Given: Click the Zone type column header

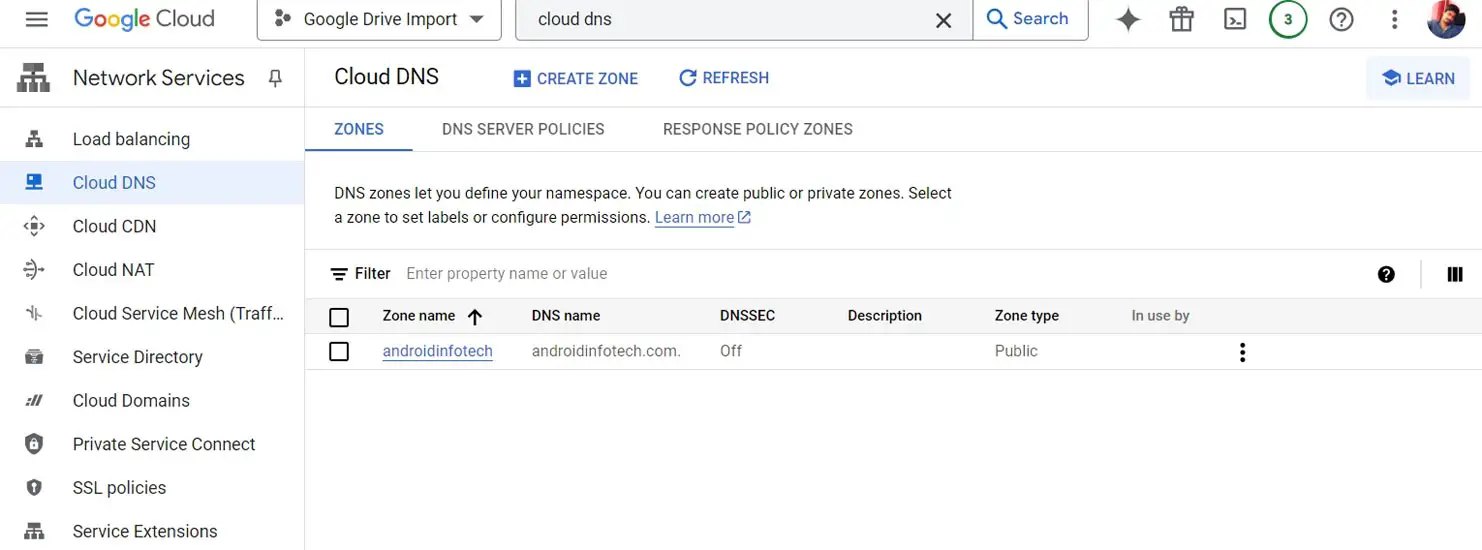Looking at the screenshot, I should pos(1027,316).
